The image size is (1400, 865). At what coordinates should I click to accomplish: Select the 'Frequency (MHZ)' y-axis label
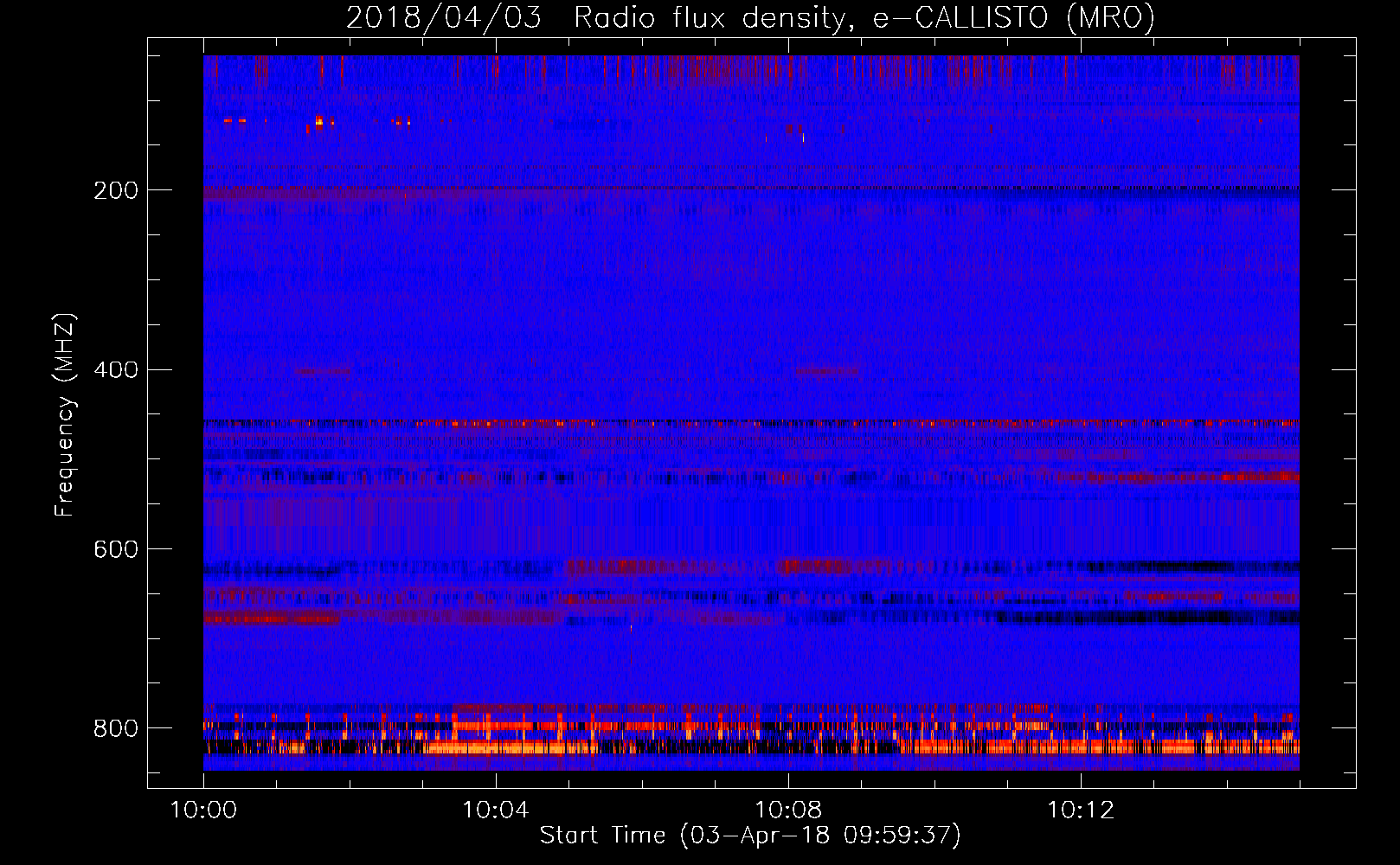(65, 414)
